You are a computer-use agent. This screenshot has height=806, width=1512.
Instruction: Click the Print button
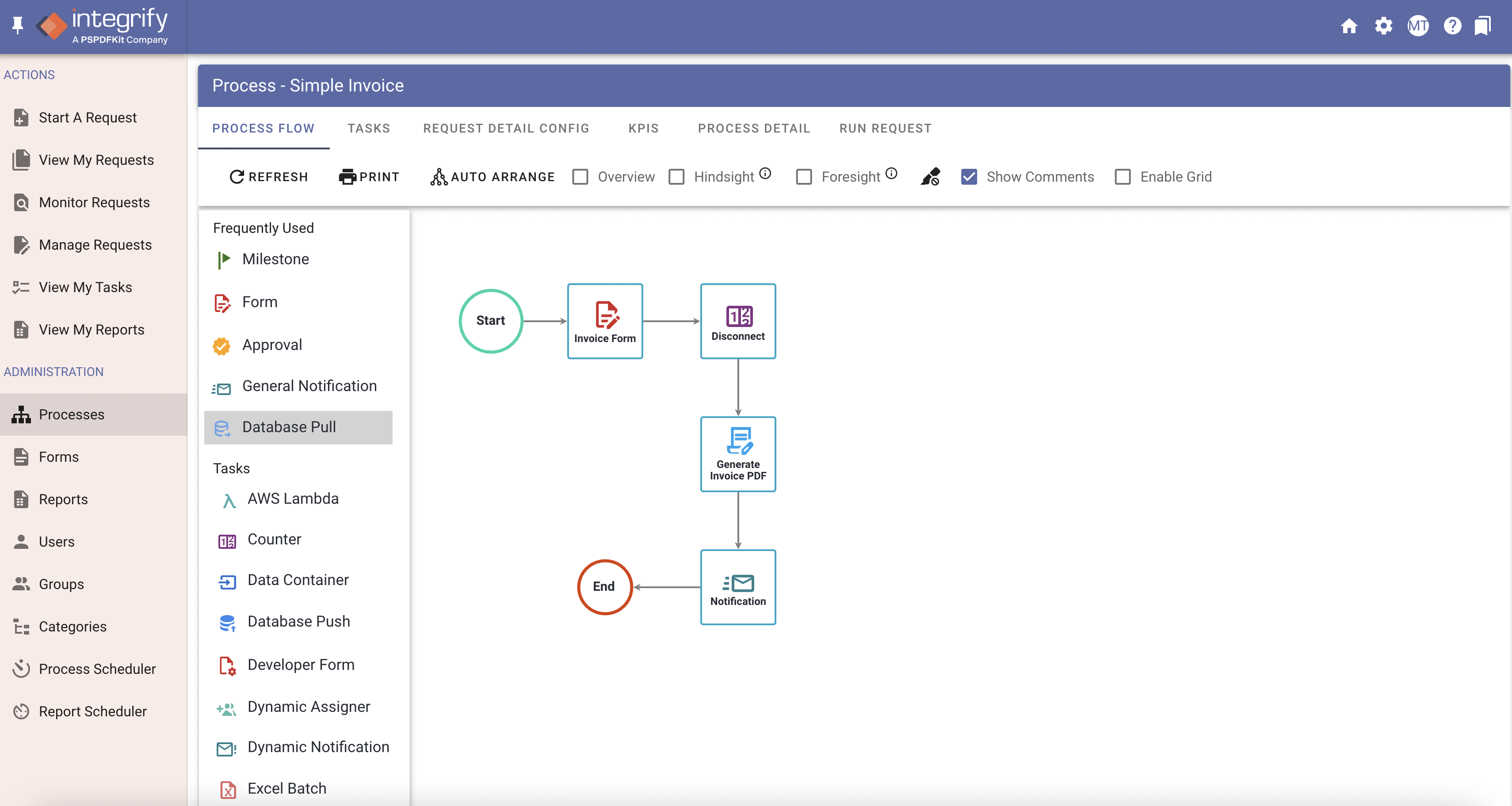[369, 177]
